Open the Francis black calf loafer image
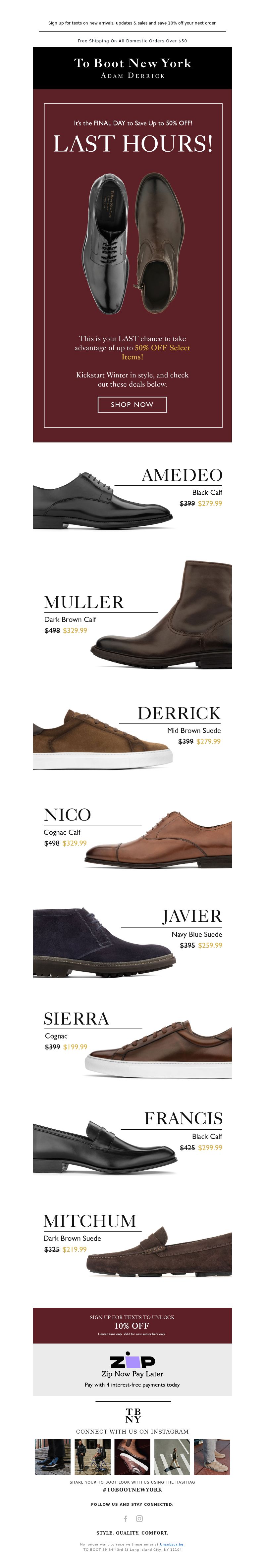The width and height of the screenshot is (265, 1568). [105, 1147]
